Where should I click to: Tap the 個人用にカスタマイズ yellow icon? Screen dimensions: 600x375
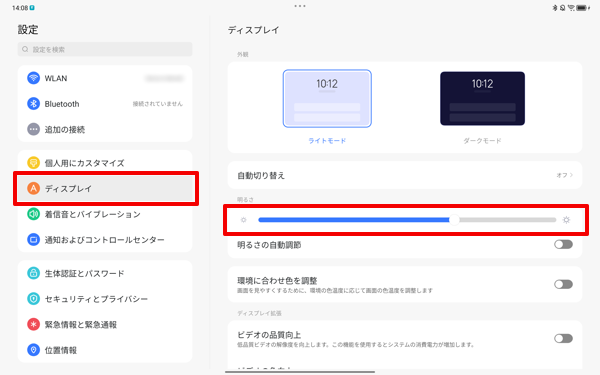pos(33,163)
